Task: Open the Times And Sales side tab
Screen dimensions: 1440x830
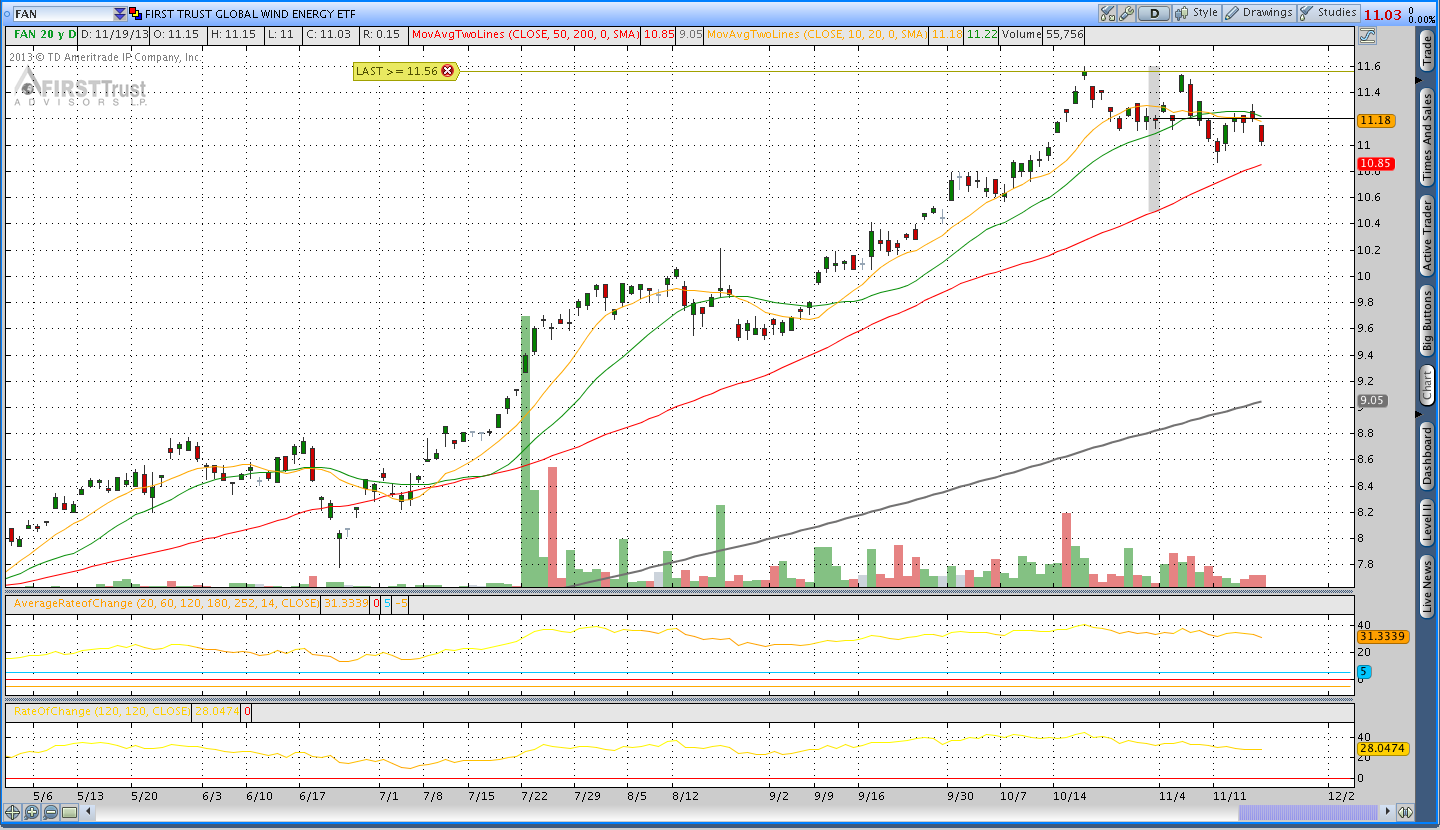Action: pos(1427,136)
